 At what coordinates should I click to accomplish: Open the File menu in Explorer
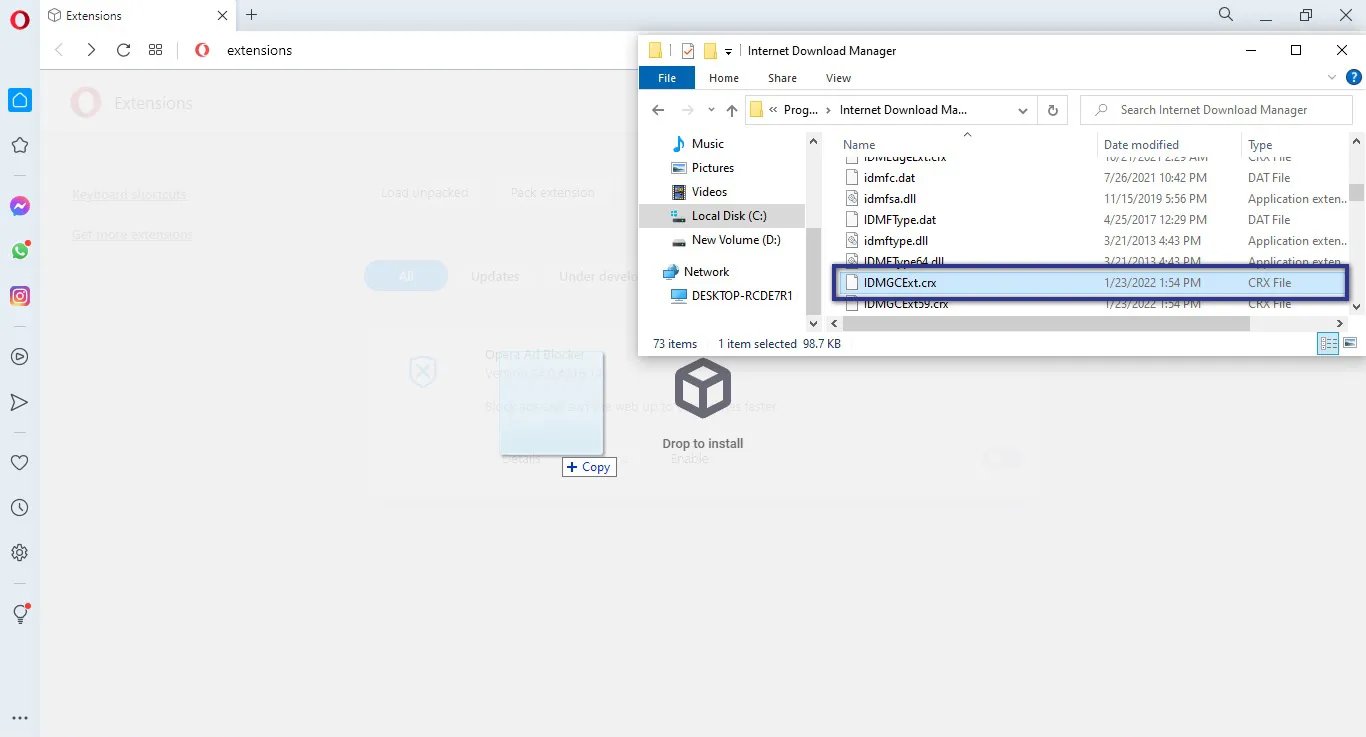pyautogui.click(x=666, y=77)
